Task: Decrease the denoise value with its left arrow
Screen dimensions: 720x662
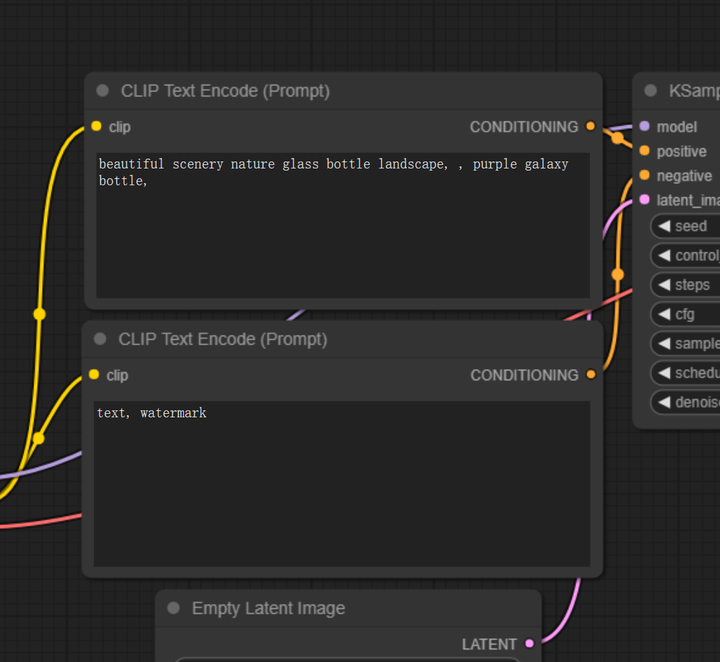Action: click(x=664, y=402)
